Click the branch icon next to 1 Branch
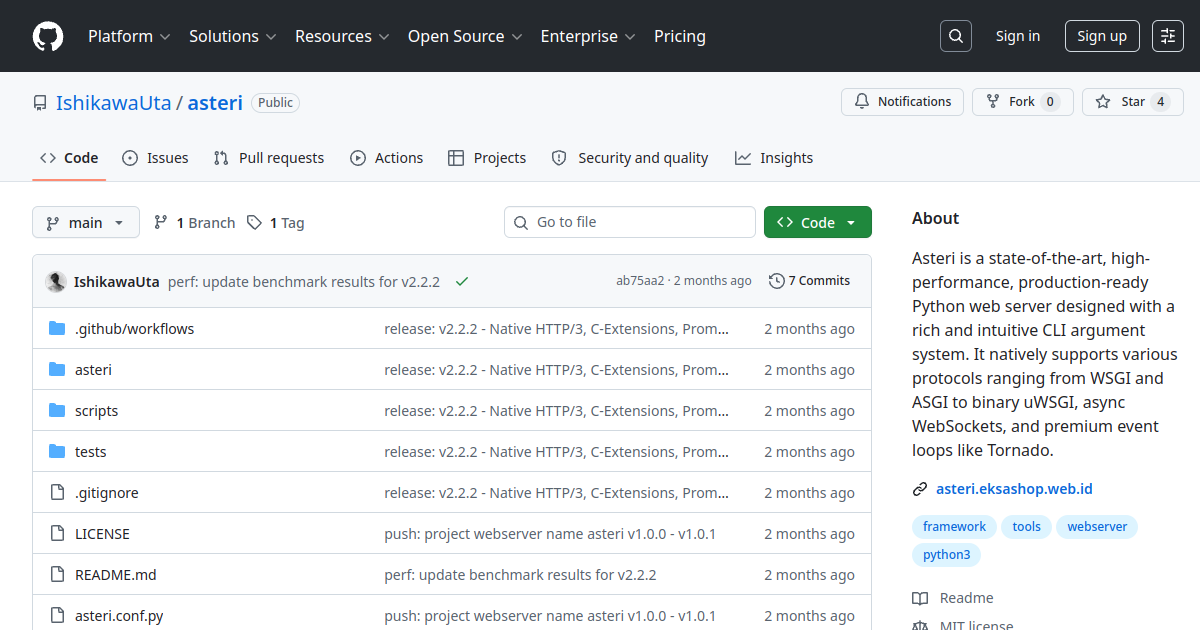 pos(161,223)
